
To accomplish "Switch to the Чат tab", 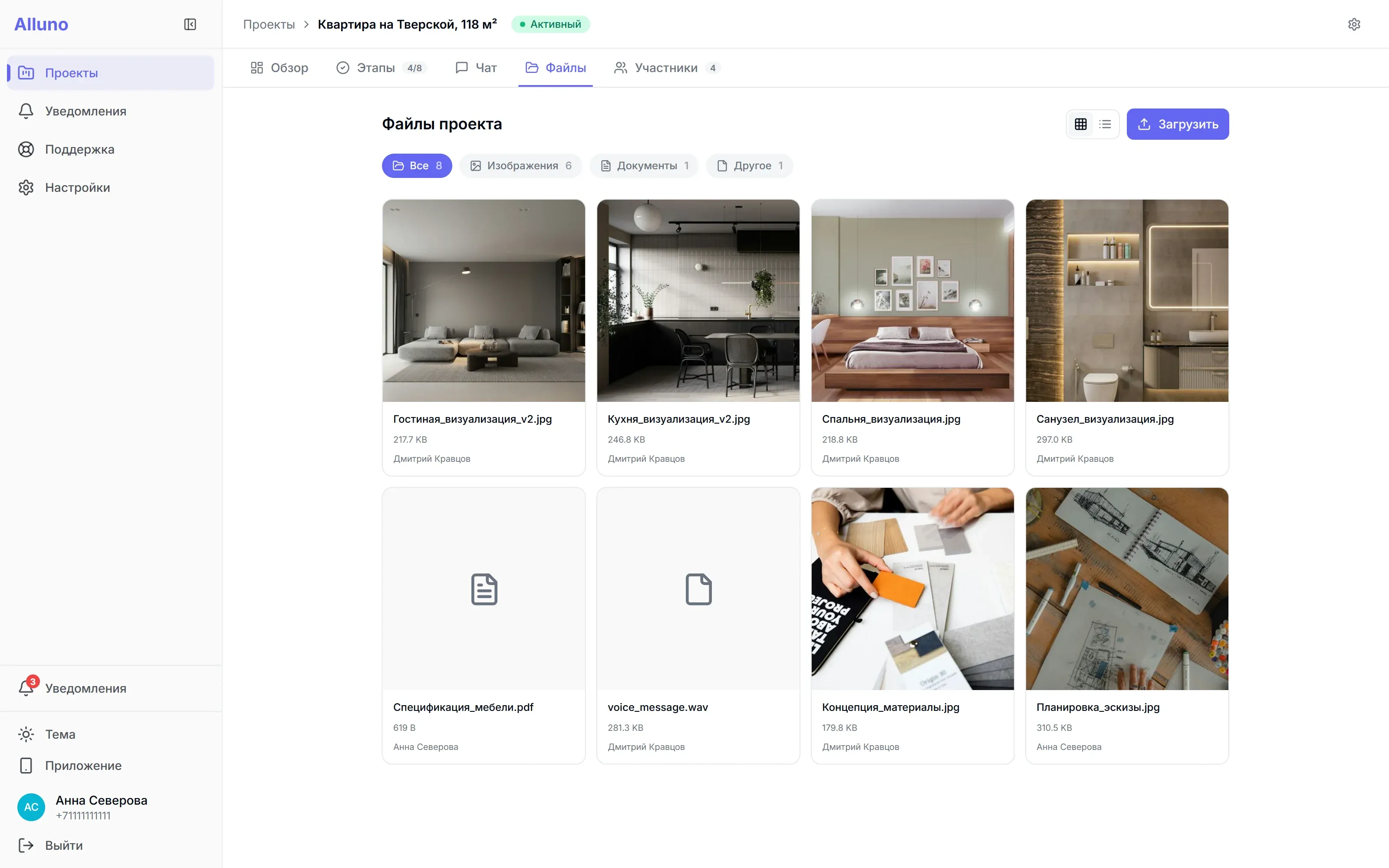I will [x=476, y=68].
